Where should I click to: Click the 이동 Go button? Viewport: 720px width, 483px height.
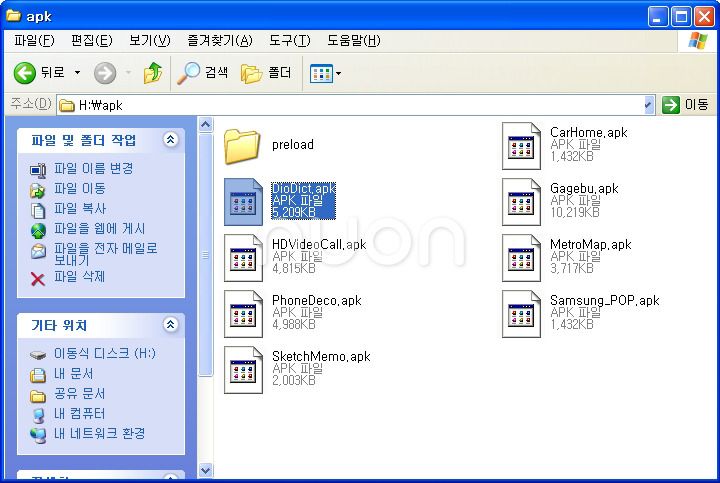point(685,105)
